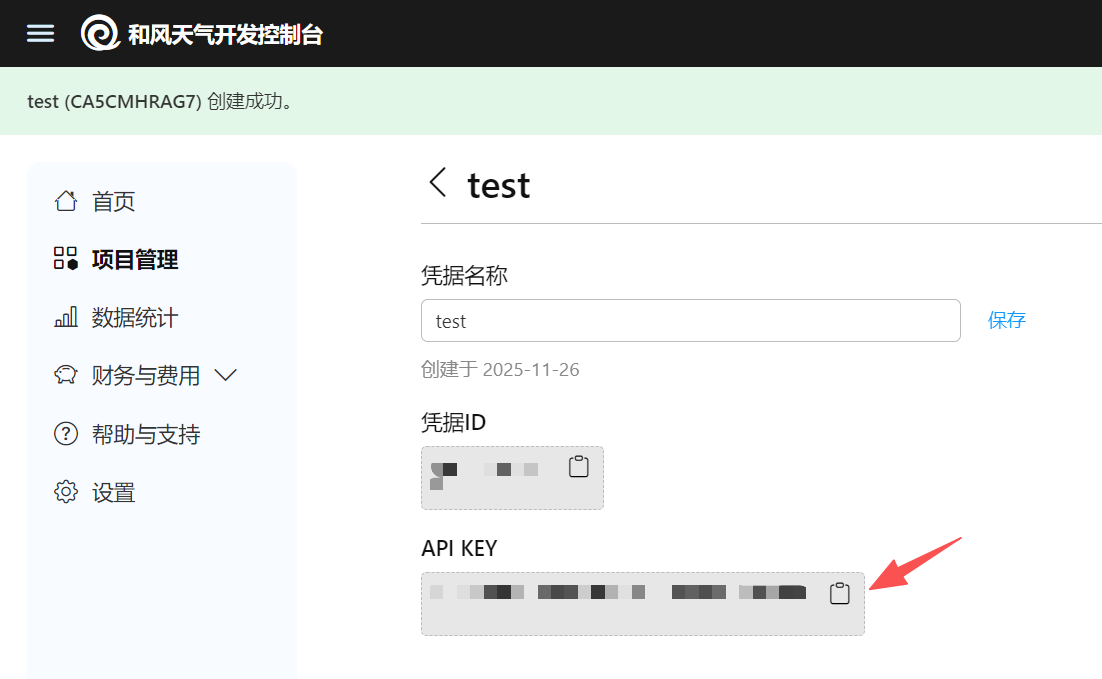Copy the 凭据ID with clipboard icon

point(578,466)
